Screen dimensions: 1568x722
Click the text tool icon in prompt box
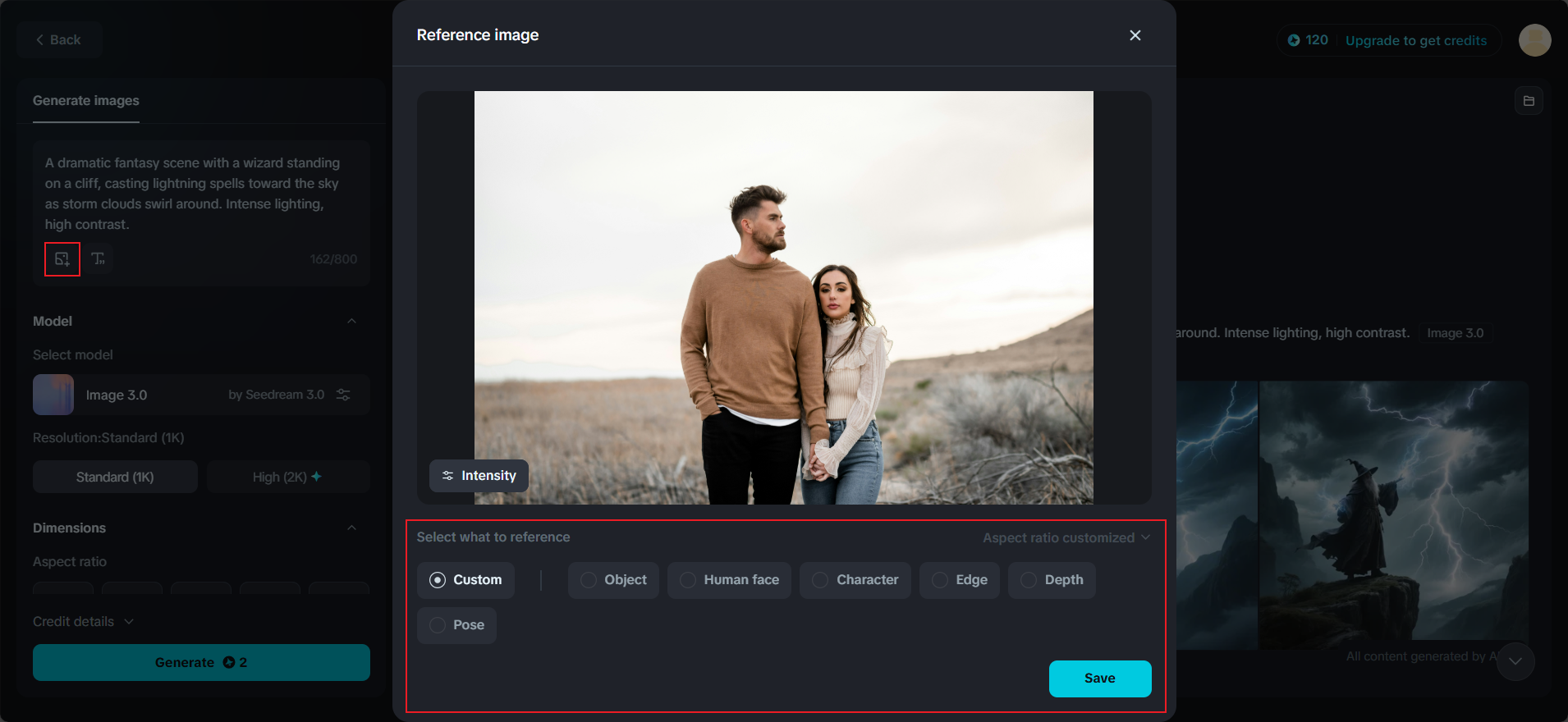(x=99, y=259)
